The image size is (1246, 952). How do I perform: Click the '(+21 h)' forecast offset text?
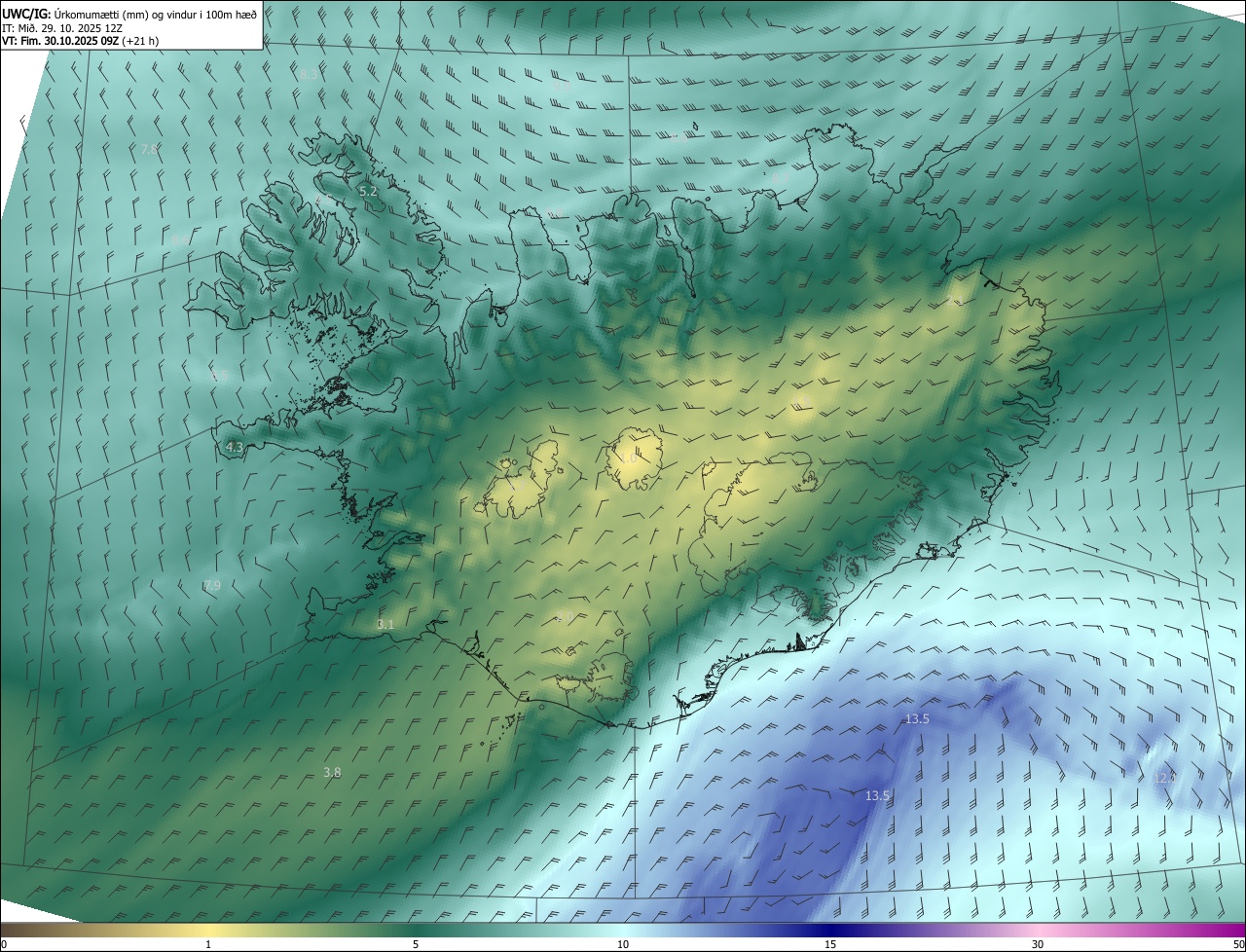[x=139, y=41]
